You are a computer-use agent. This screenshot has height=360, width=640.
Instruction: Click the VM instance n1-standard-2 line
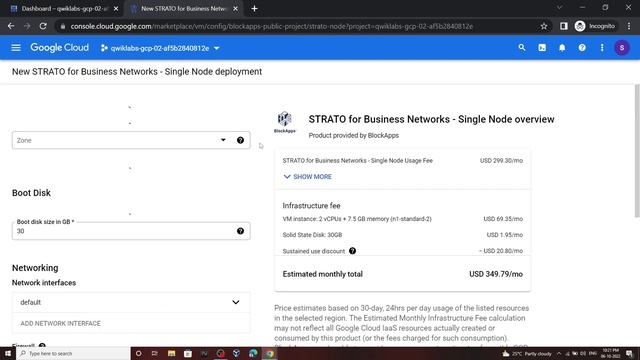(x=402, y=219)
